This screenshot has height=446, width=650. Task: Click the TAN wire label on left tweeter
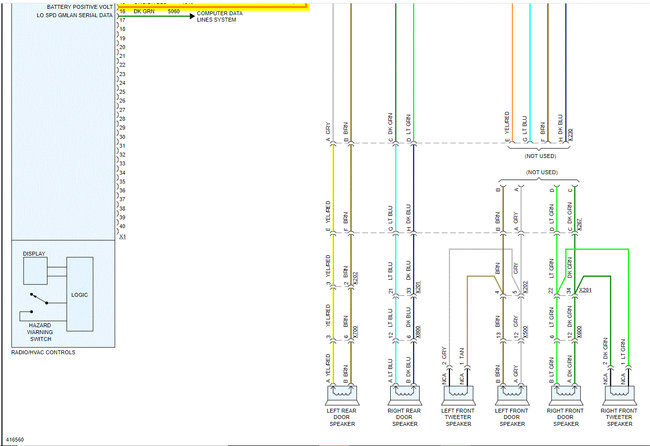point(462,353)
